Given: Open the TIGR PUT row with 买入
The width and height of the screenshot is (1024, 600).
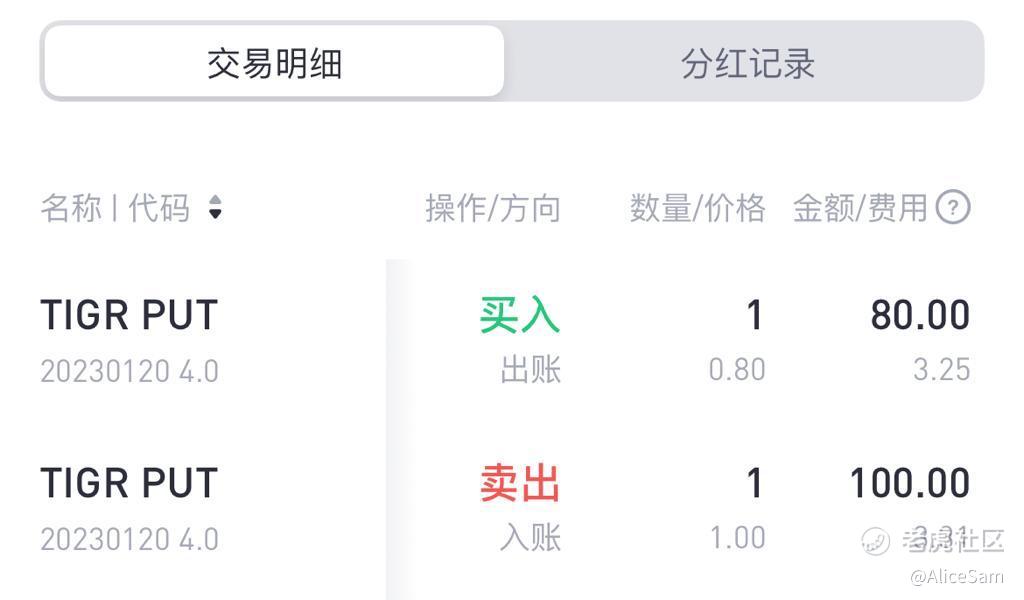Looking at the screenshot, I should pyautogui.click(x=129, y=316).
